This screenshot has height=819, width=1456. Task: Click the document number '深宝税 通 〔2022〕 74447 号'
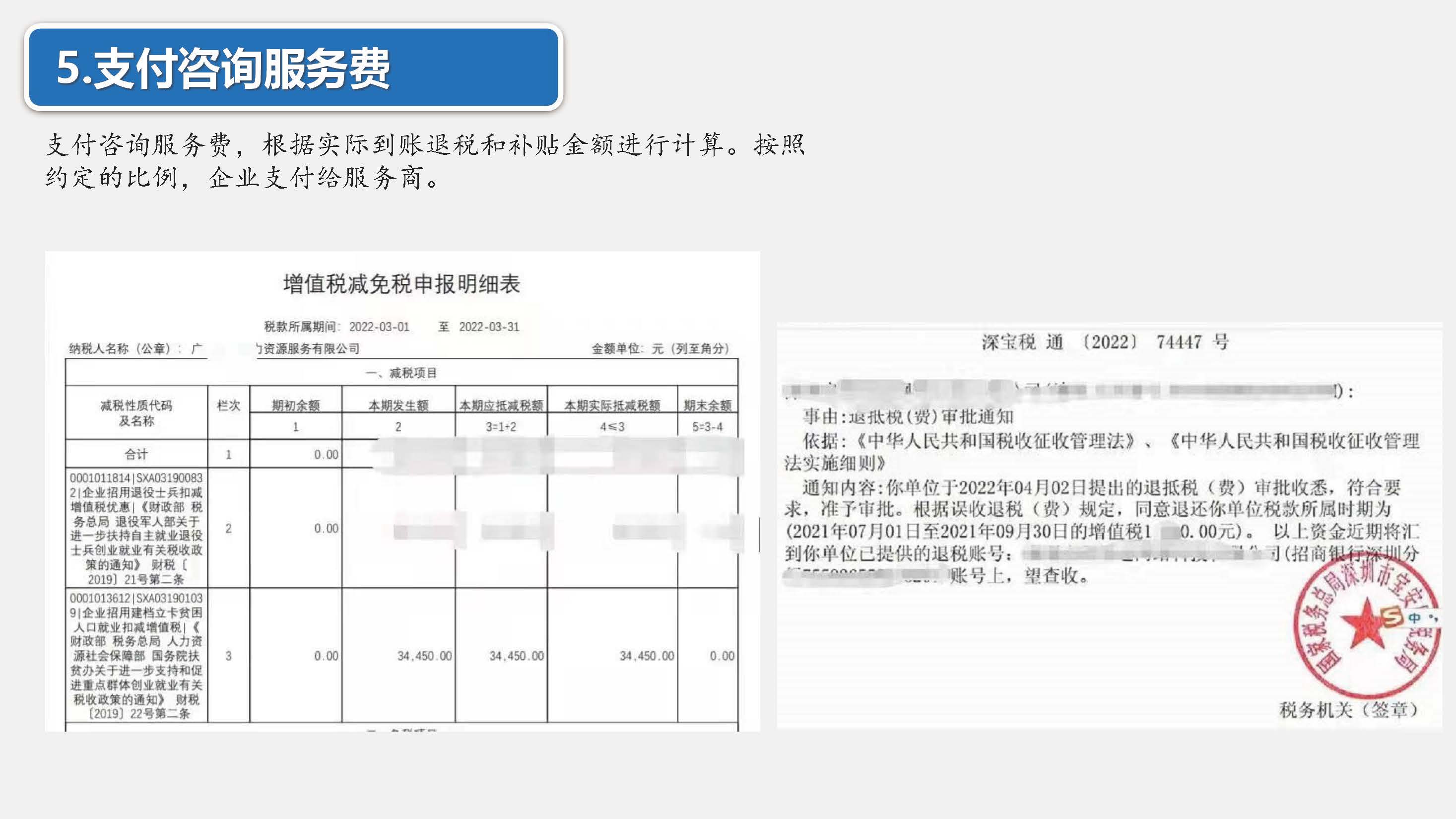(x=1105, y=342)
